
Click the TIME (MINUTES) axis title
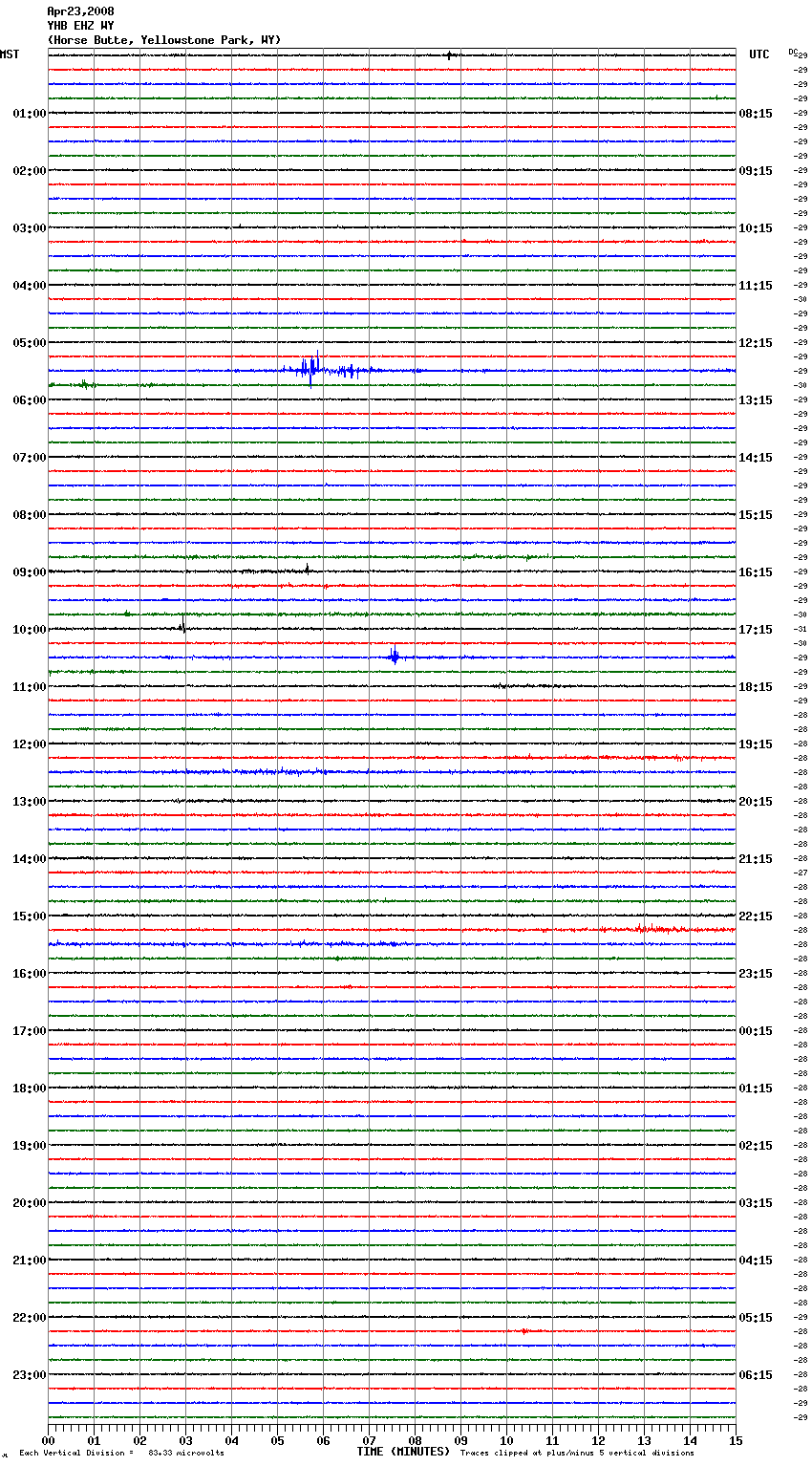pyautogui.click(x=403, y=1452)
